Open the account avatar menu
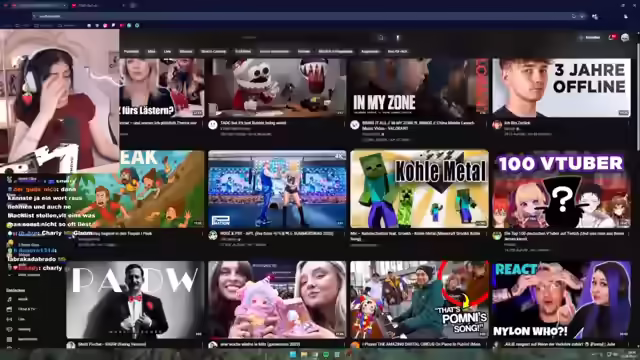This screenshot has height=360, width=640. point(625,38)
